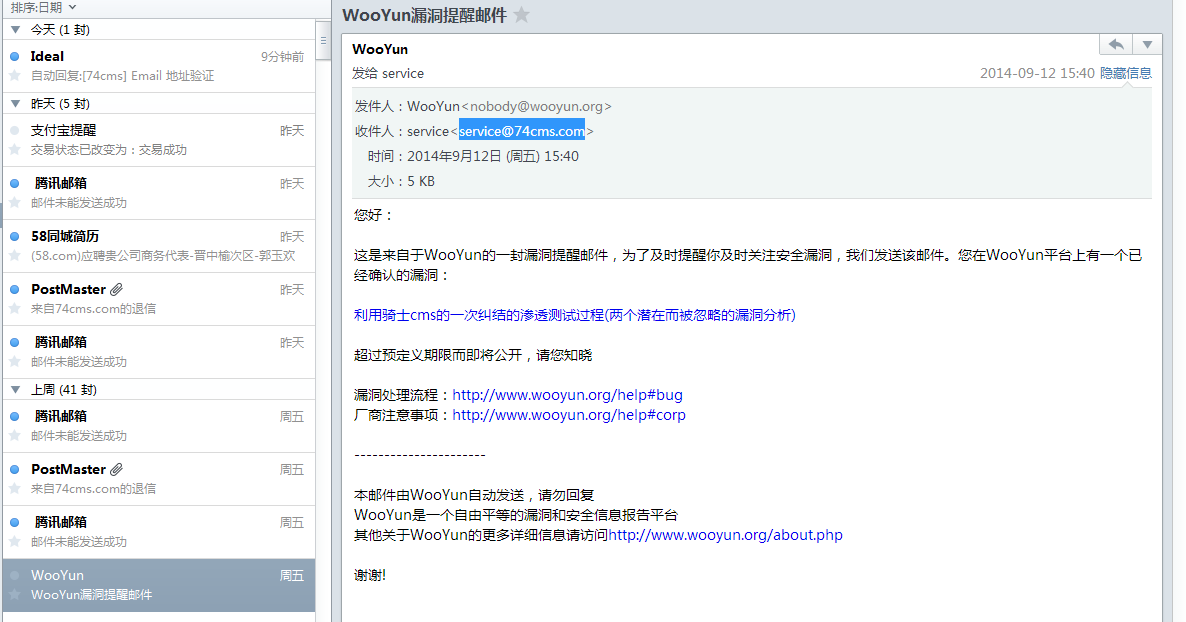Screen dimensions: 1186x622
Task: Click the 时间：2014年9月12日 field
Action: pyautogui.click(x=473, y=157)
